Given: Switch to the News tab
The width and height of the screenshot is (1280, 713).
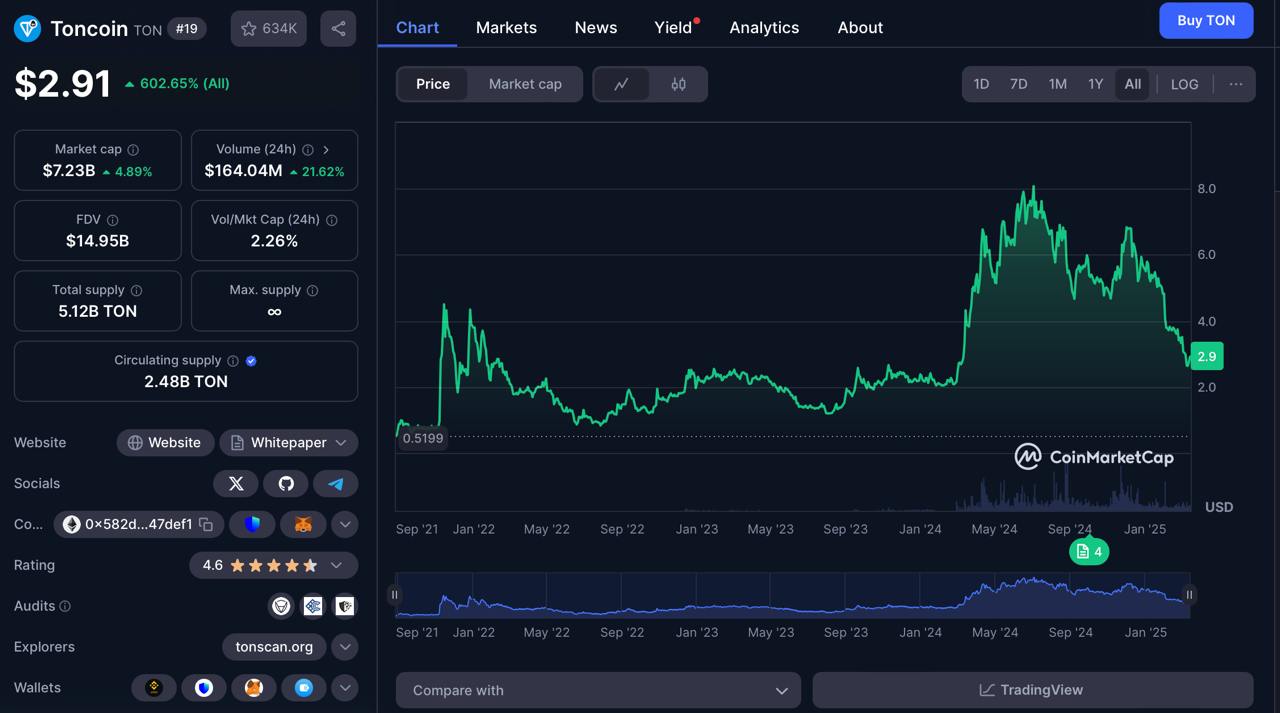Looking at the screenshot, I should click(596, 28).
